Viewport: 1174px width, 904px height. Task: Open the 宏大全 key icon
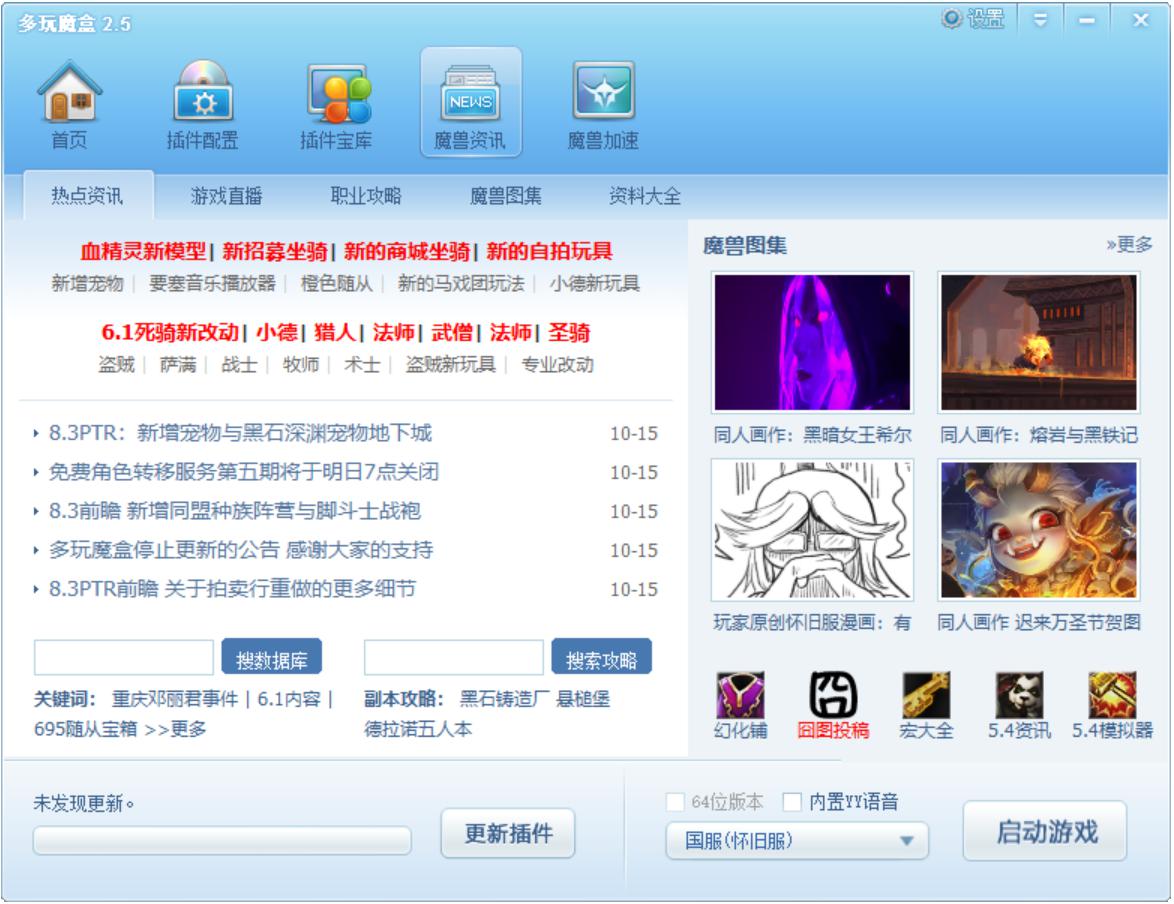tap(926, 696)
